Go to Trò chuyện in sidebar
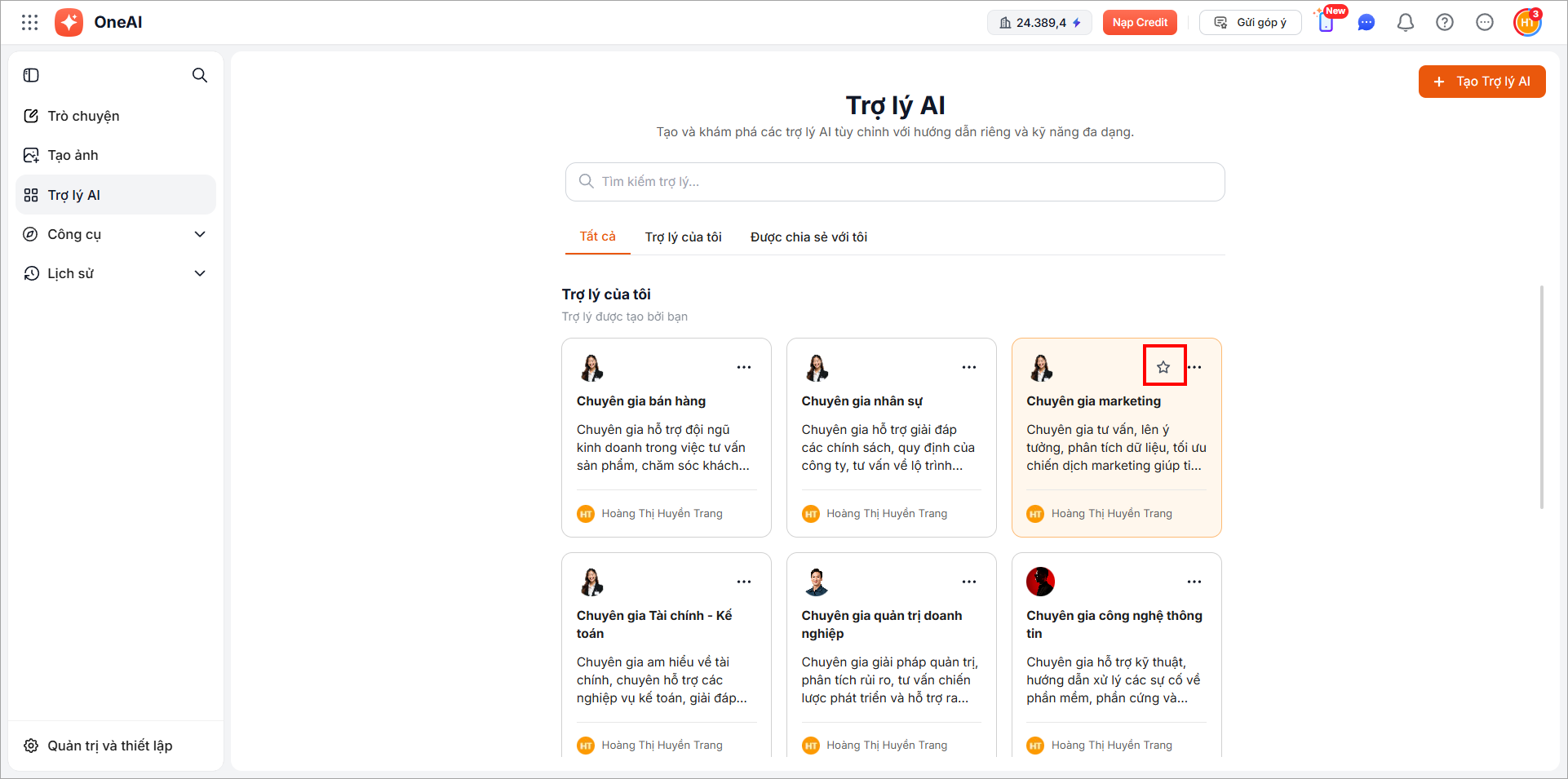This screenshot has height=779, width=1568. click(x=116, y=116)
